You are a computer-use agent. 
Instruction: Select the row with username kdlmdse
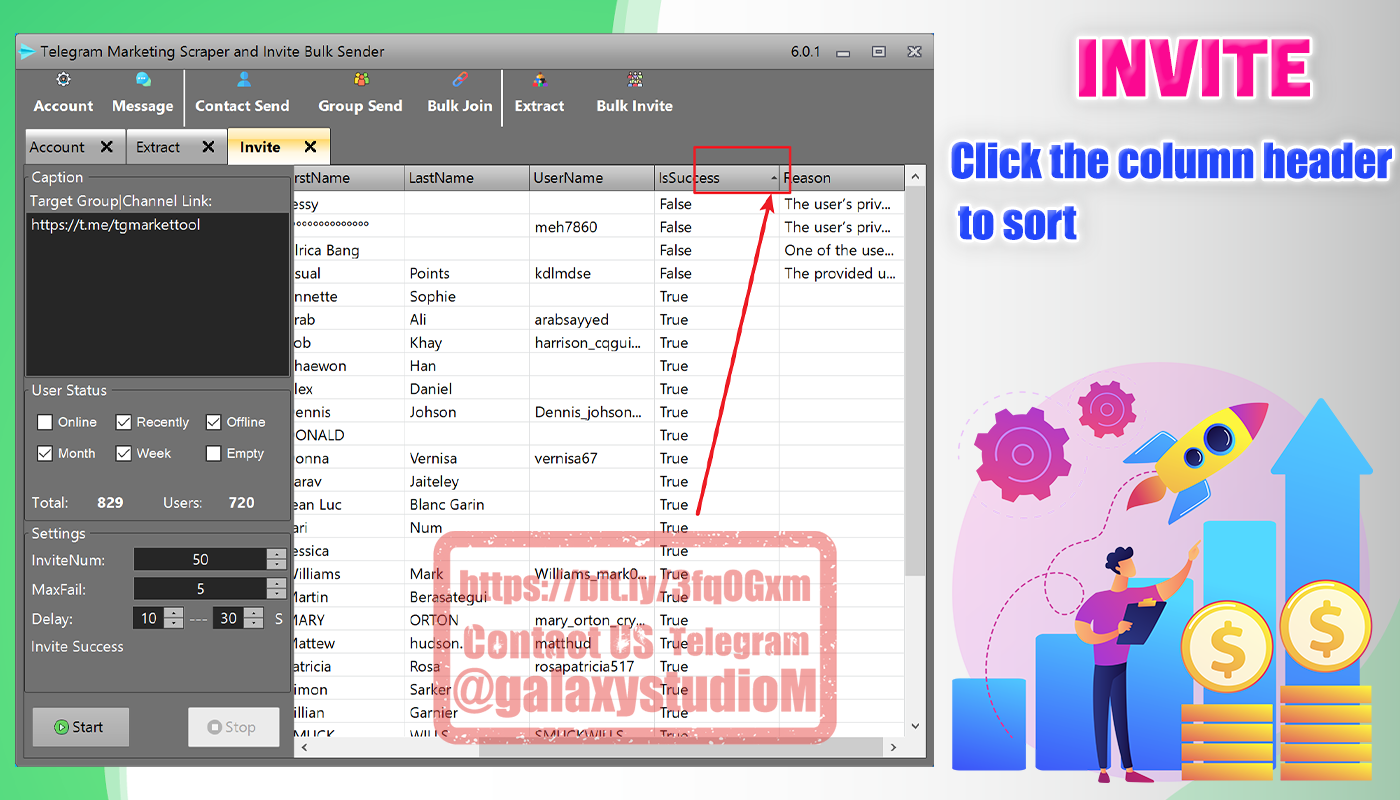click(x=599, y=273)
